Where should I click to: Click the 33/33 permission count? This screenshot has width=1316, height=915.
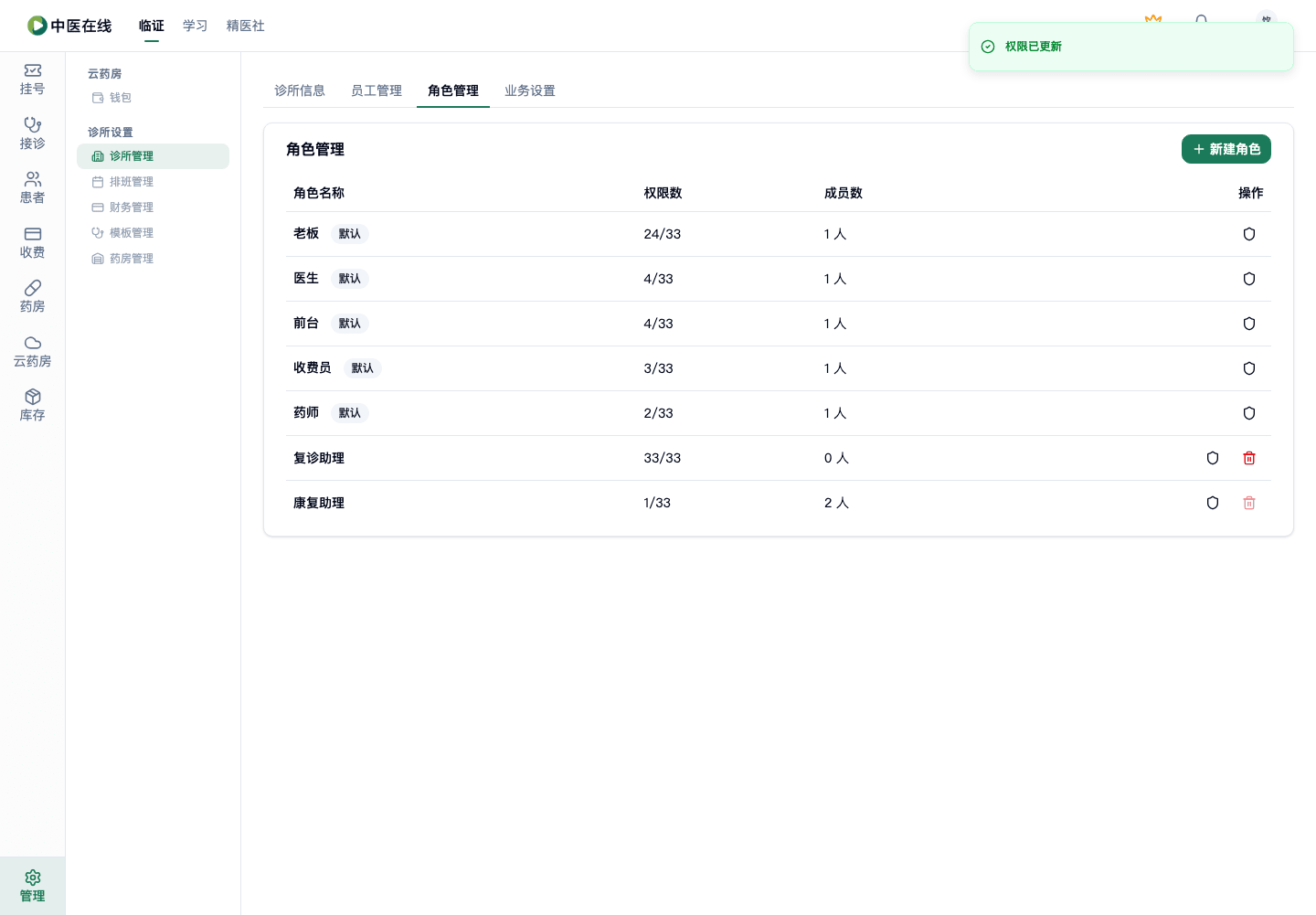click(x=663, y=458)
